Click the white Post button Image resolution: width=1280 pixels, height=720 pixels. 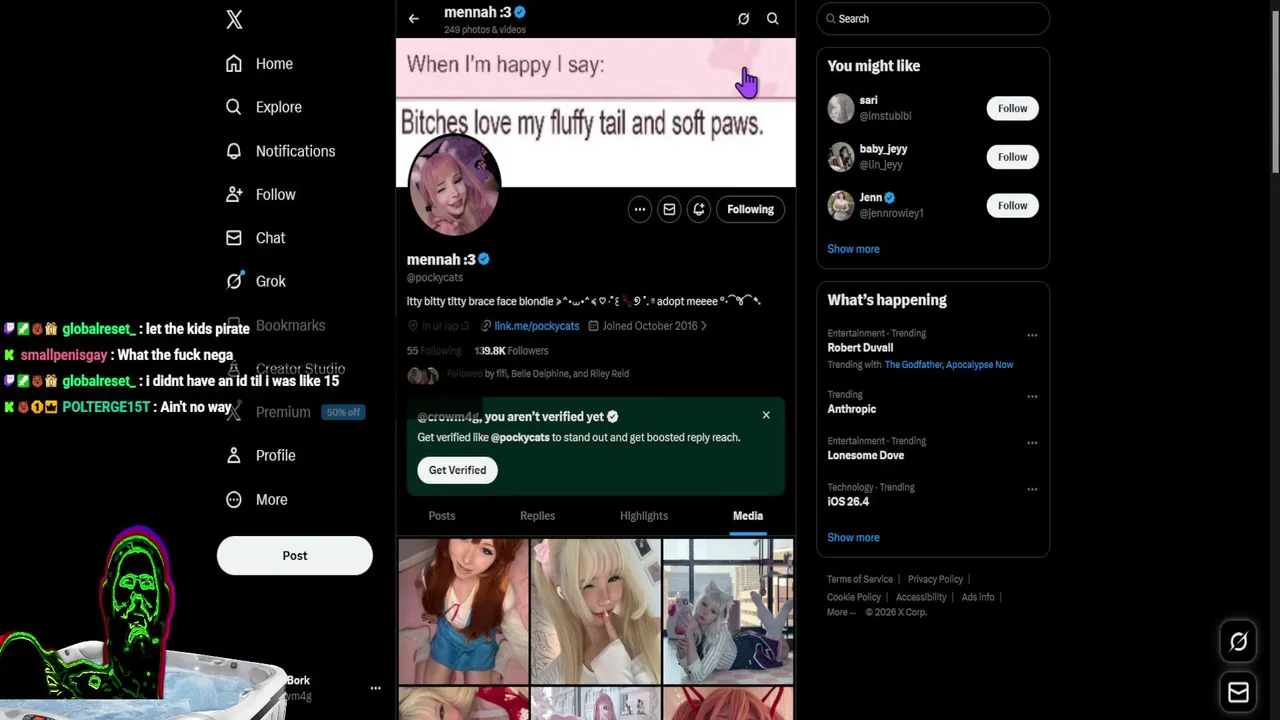[x=295, y=555]
